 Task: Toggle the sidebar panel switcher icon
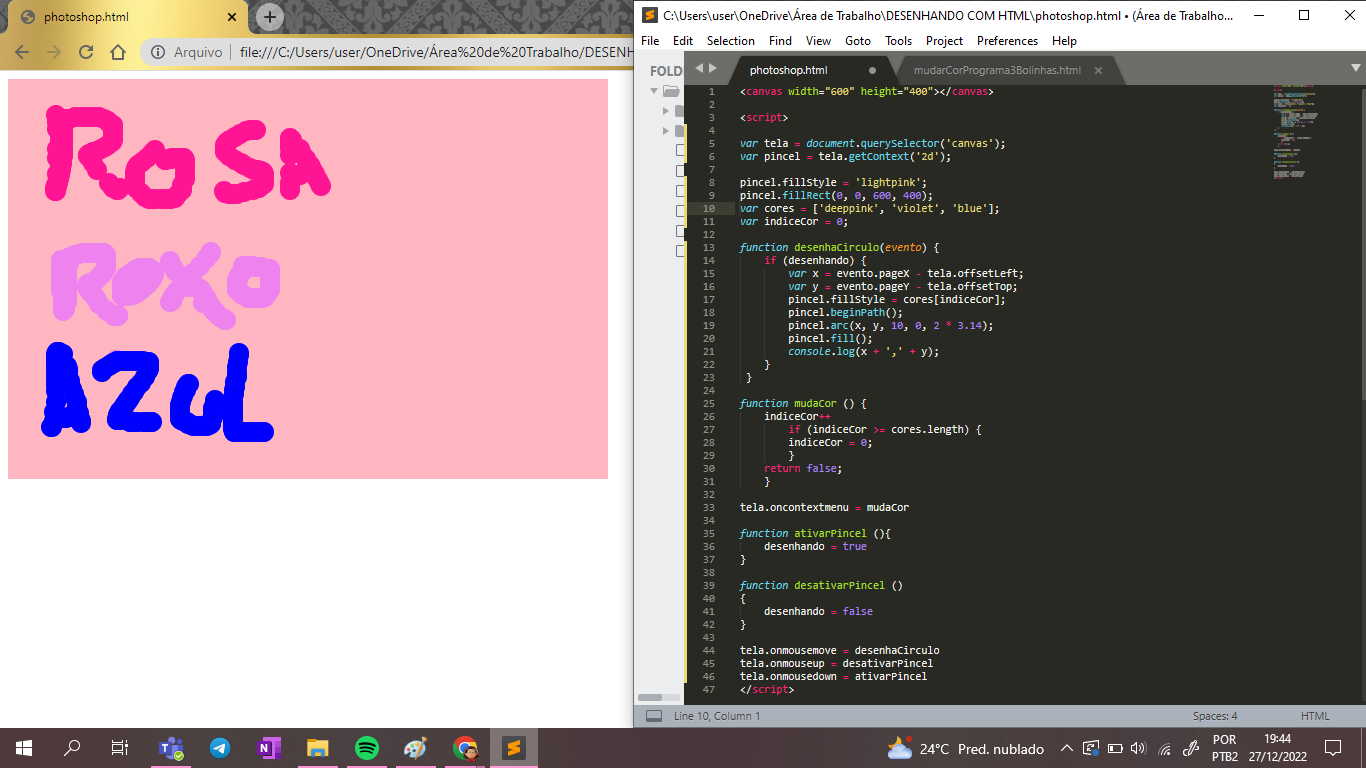point(654,716)
